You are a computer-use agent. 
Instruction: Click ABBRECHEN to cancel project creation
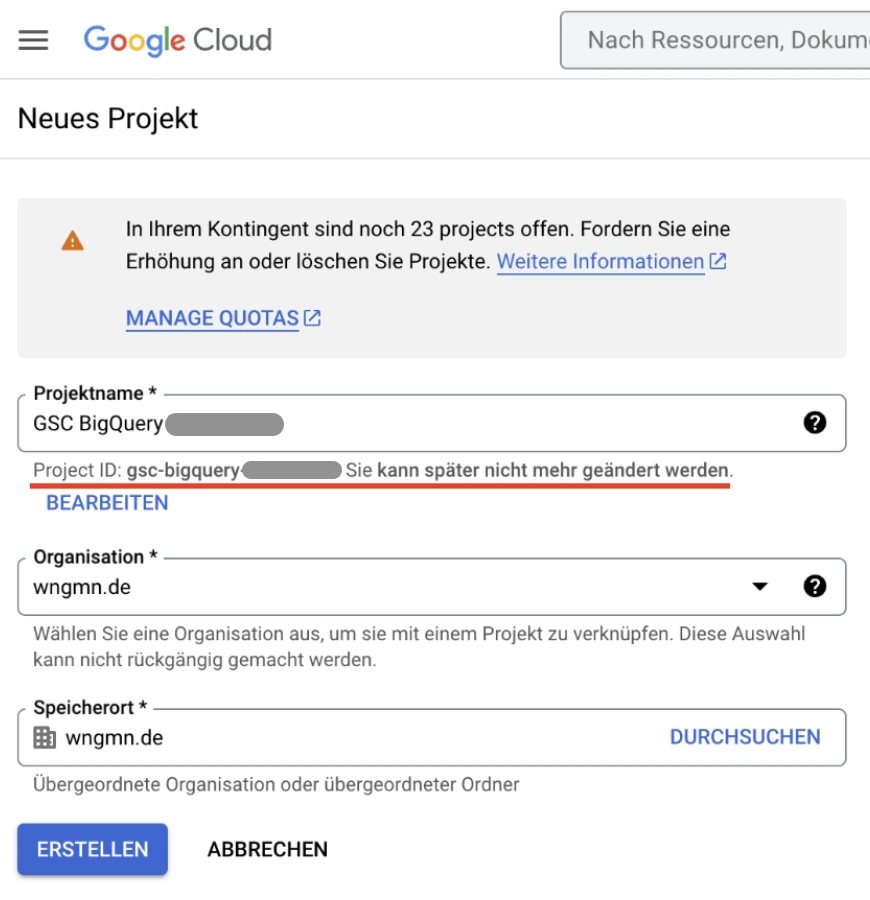point(266,849)
